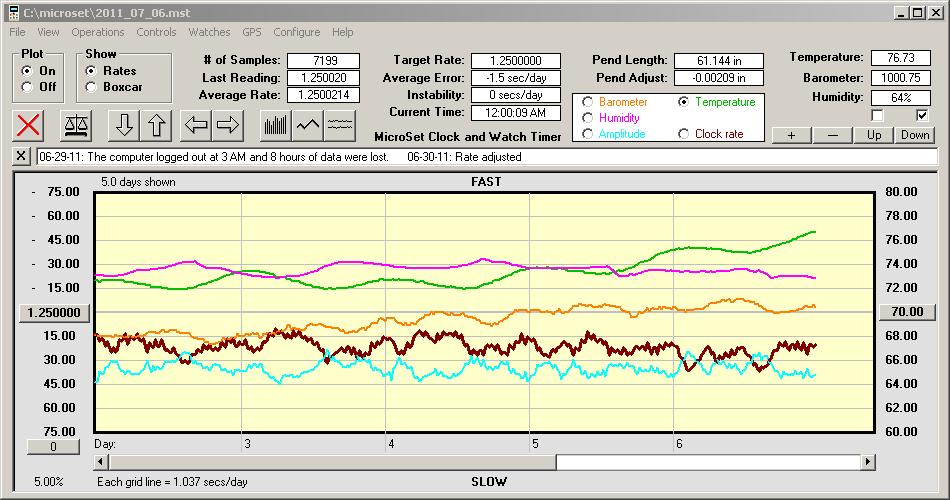Click the right arrow toolbar button

228,125
